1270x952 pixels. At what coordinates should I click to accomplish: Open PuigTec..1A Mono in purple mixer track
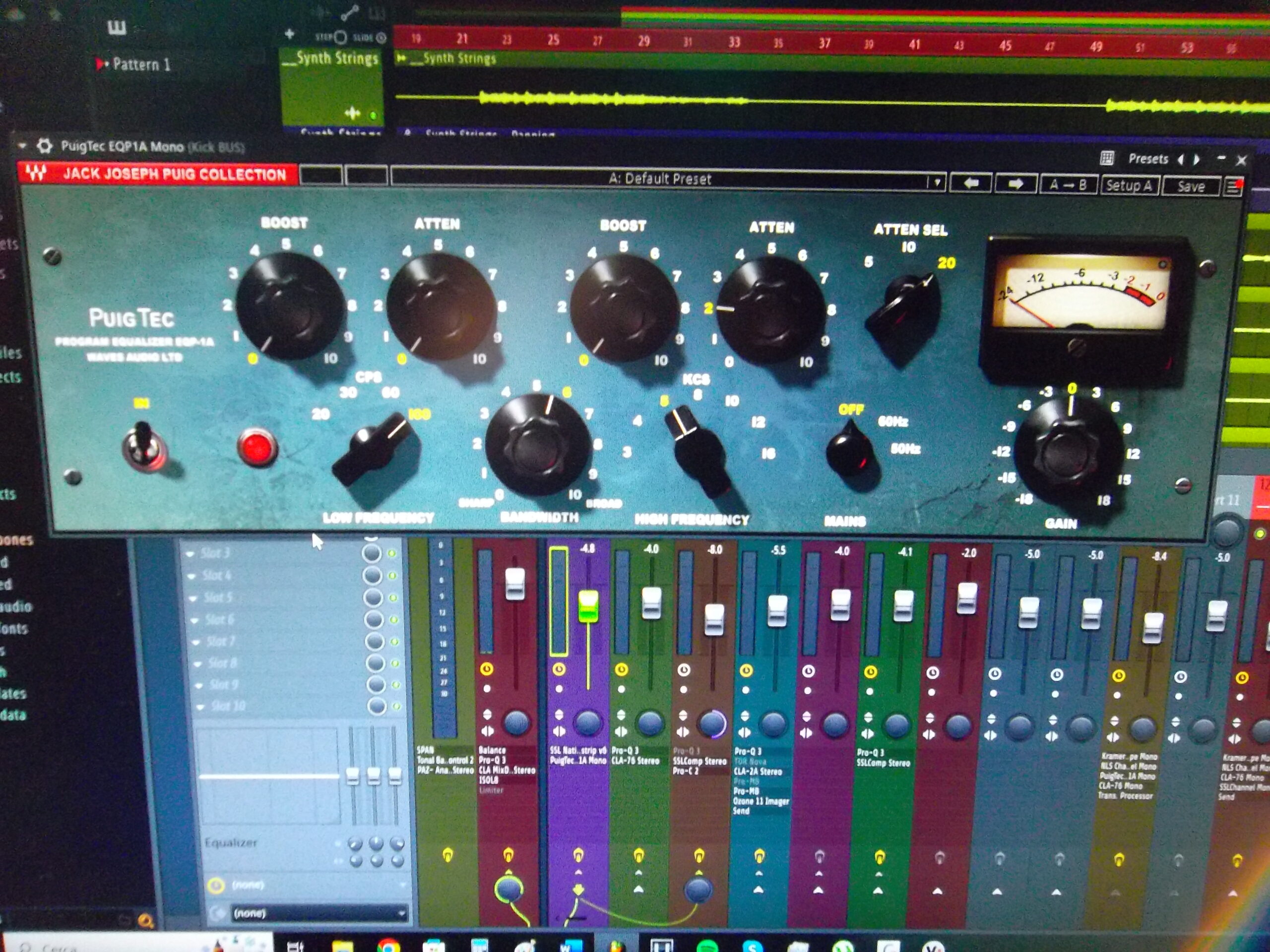(577, 760)
